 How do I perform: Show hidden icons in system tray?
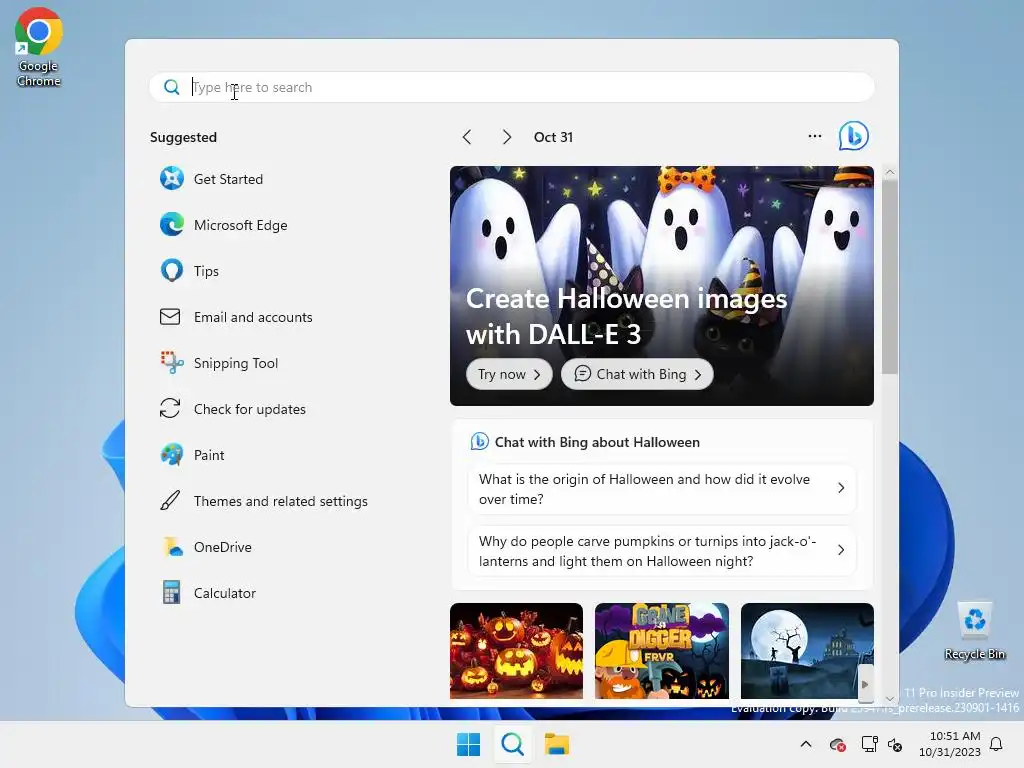coord(806,744)
